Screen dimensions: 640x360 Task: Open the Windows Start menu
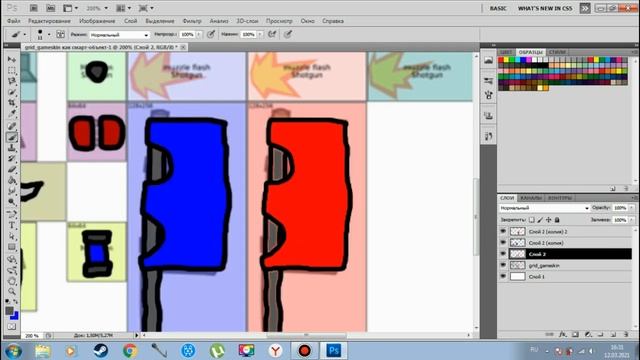click(x=13, y=351)
